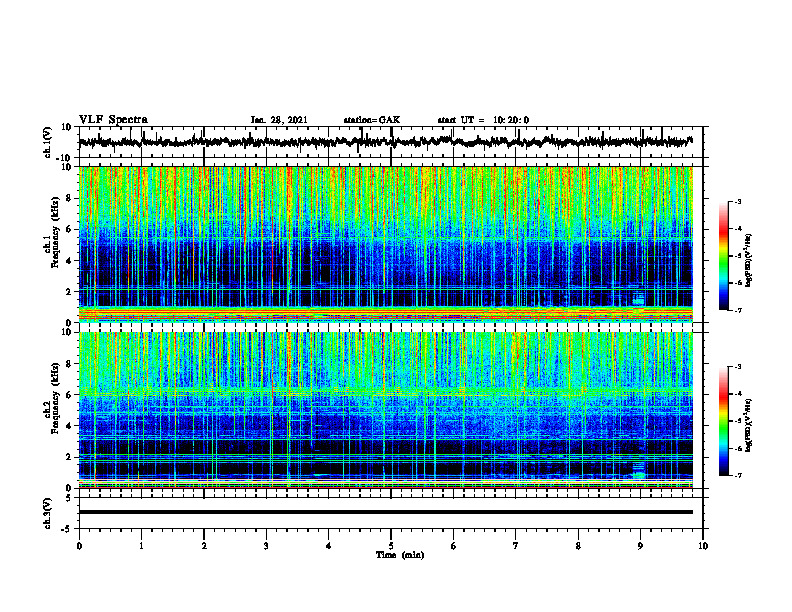Image resolution: width=792 pixels, height=612 pixels.
Task: Click the time axis tick label "2"
Action: point(204,546)
